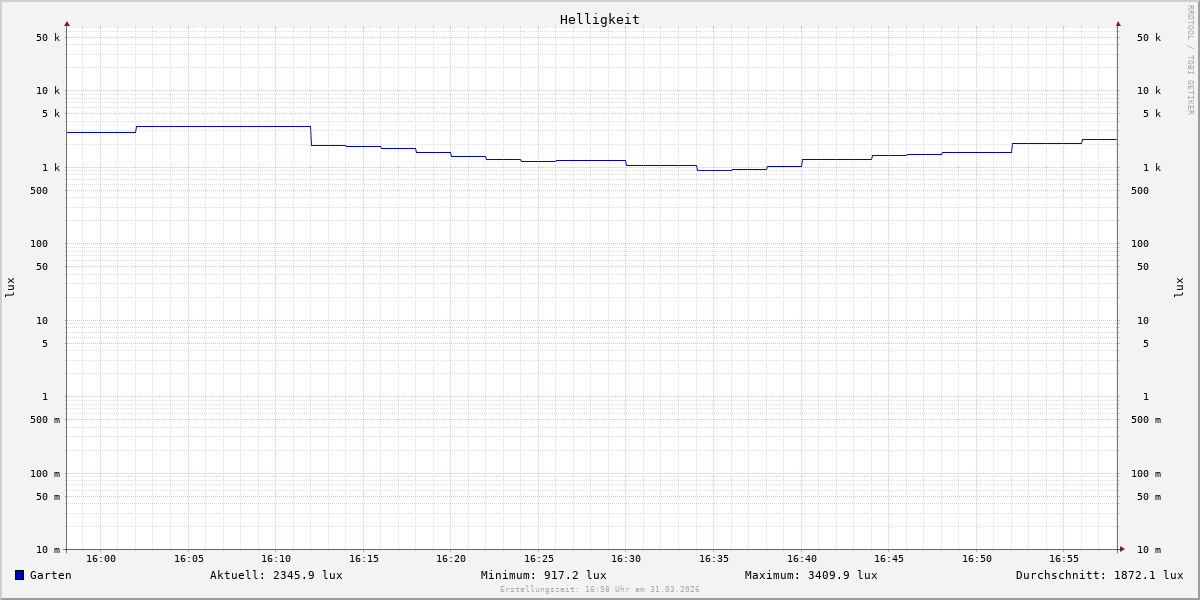Click the Durchschnitt 1872.1 lux statistic

[1099, 575]
